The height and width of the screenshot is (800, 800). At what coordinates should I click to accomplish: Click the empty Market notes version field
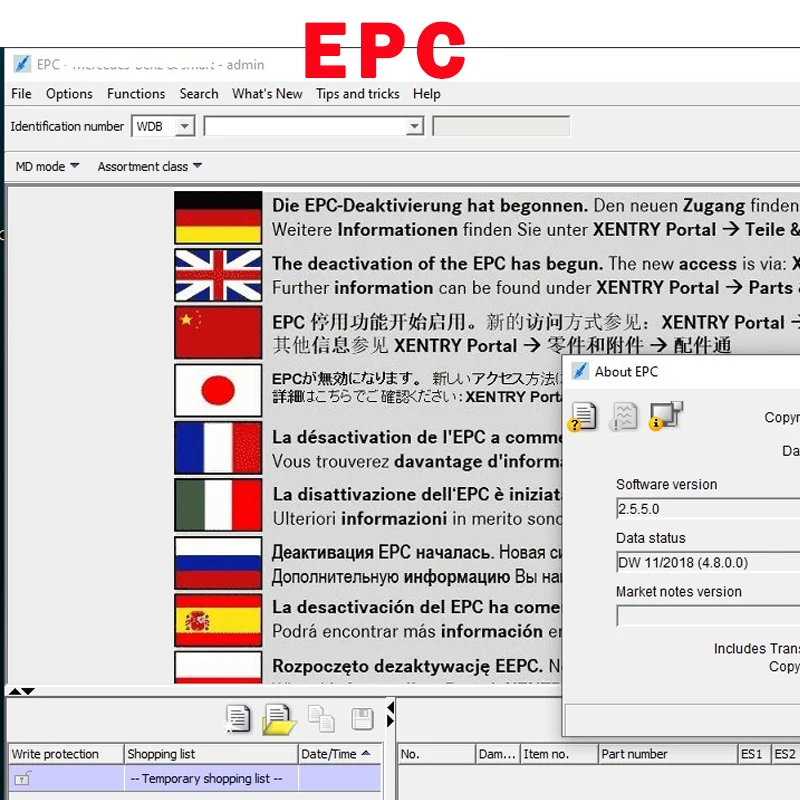click(708, 616)
